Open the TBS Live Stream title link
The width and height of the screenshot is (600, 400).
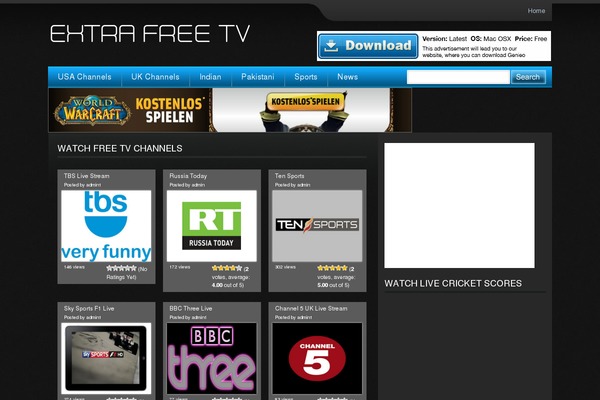[86, 176]
